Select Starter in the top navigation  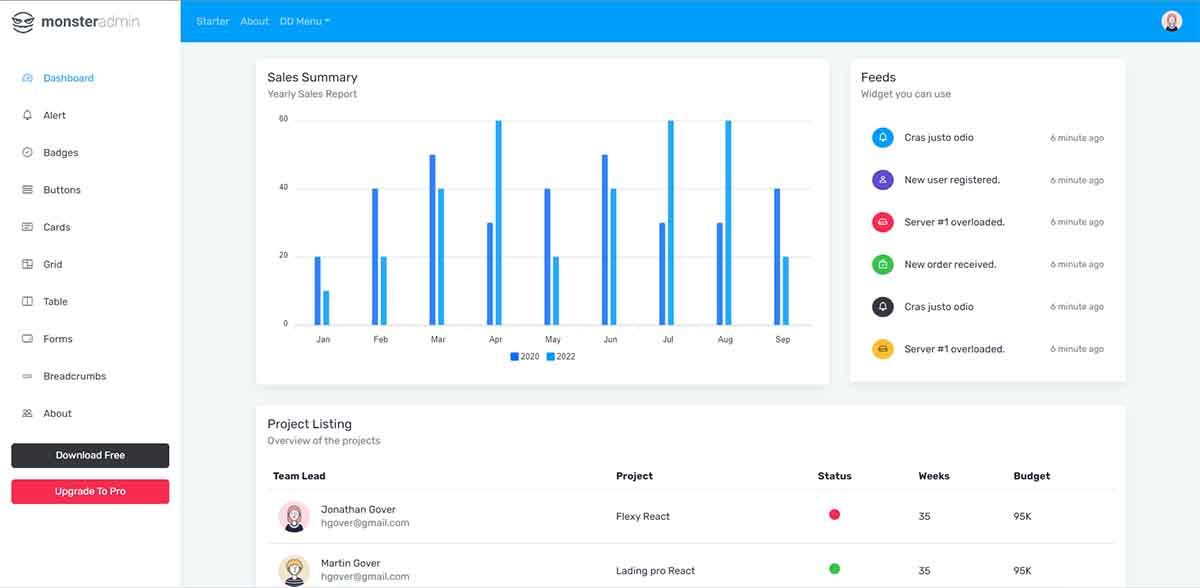[213, 20]
